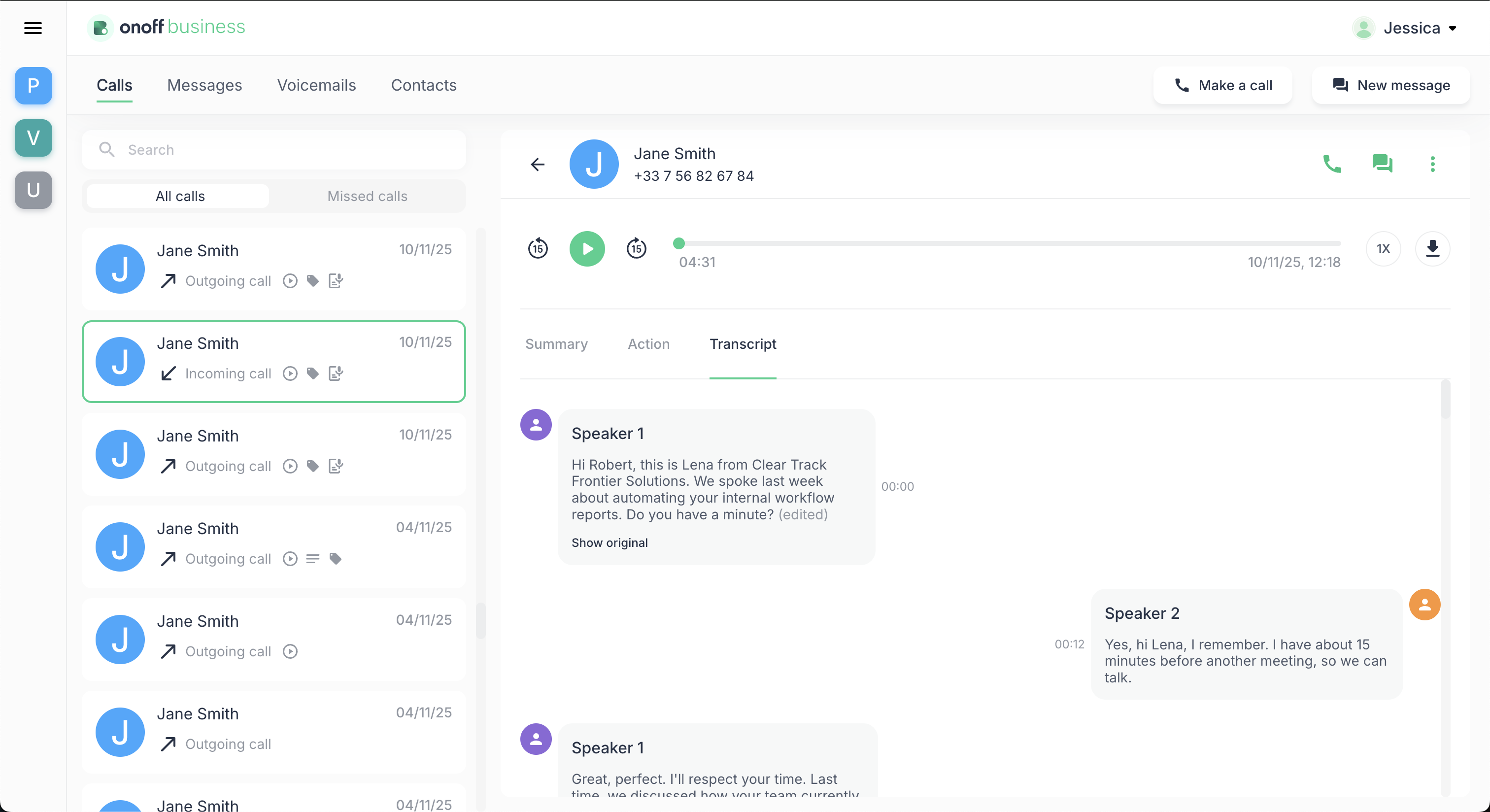Click notes icon on first 04/11/25 call
1490x812 pixels.
[x=313, y=559]
